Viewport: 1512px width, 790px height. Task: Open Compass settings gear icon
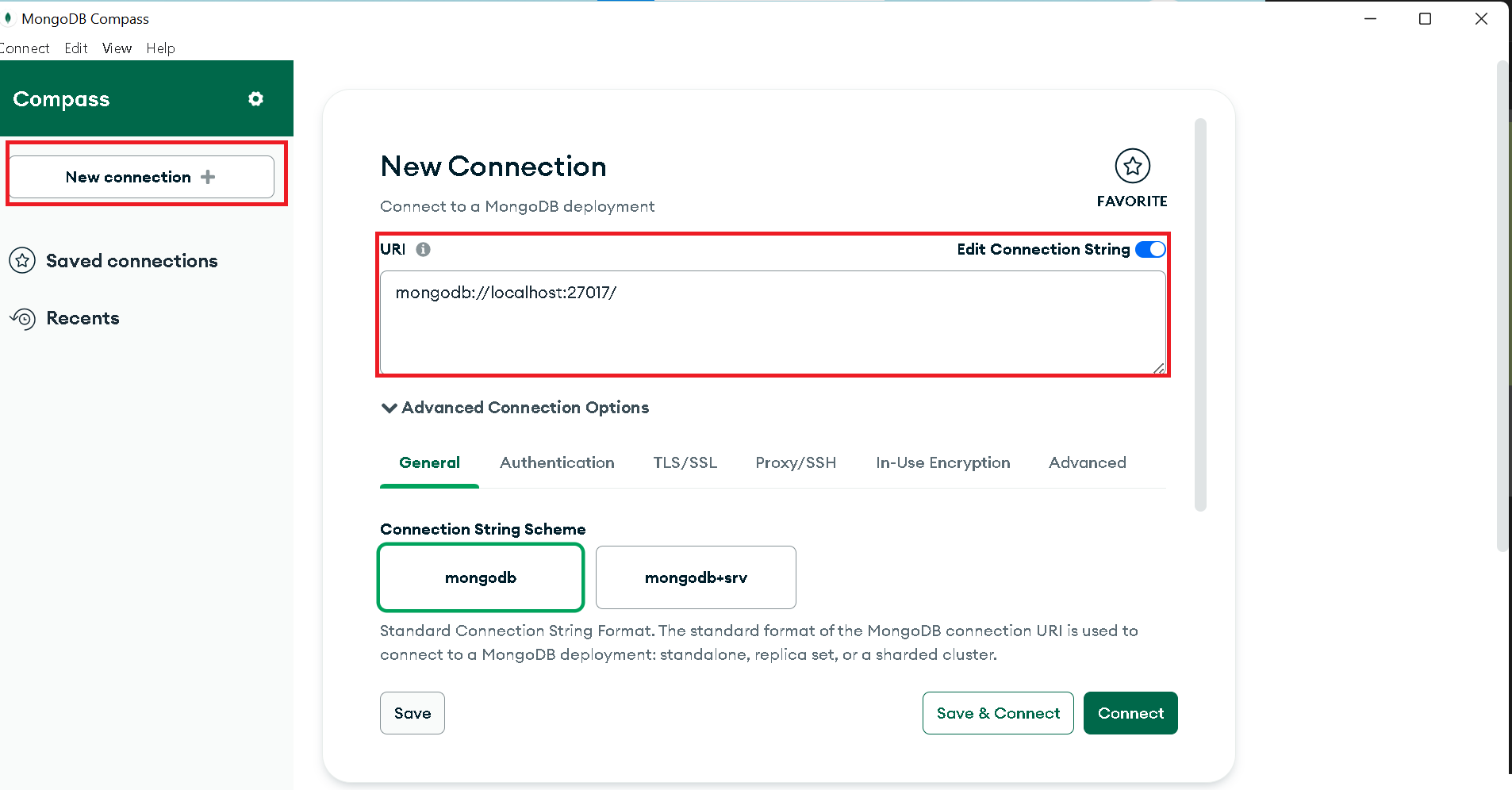point(255,99)
